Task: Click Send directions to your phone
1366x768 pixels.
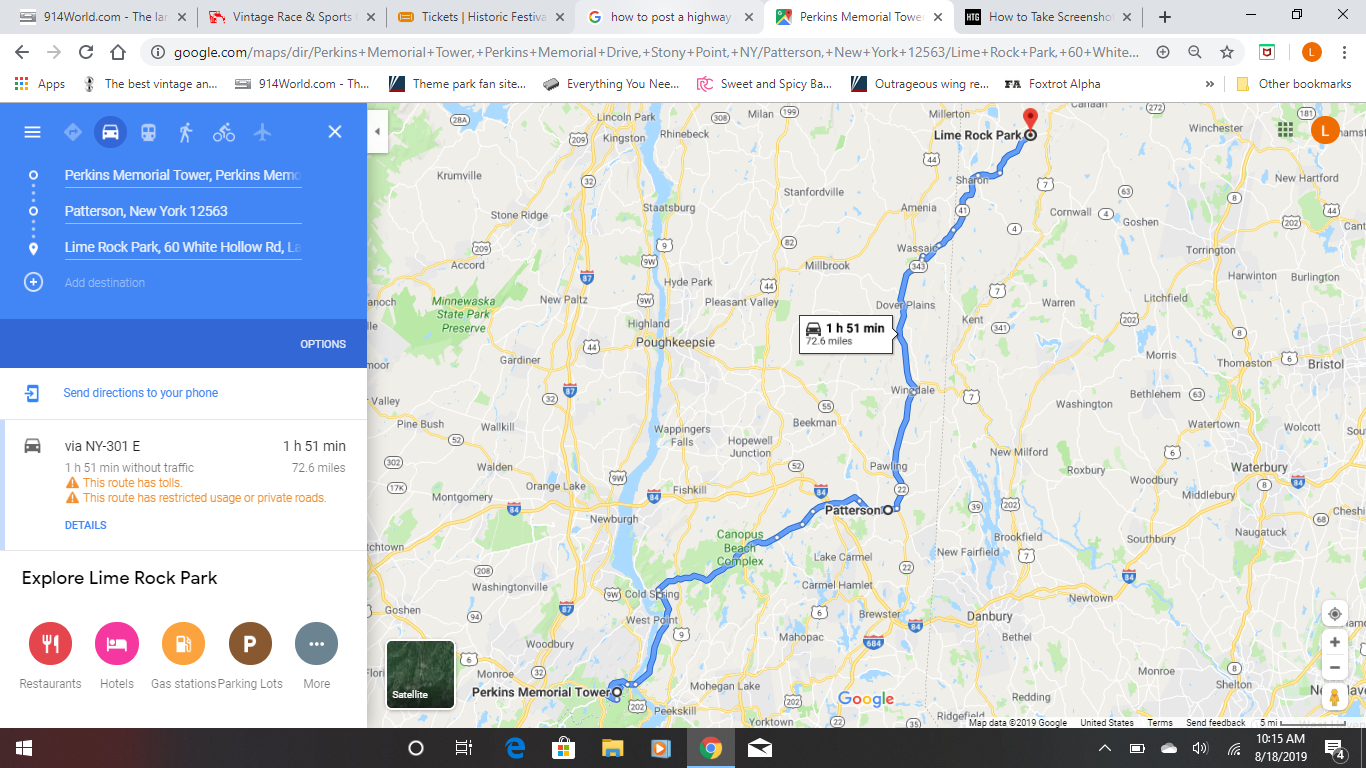Action: (140, 393)
